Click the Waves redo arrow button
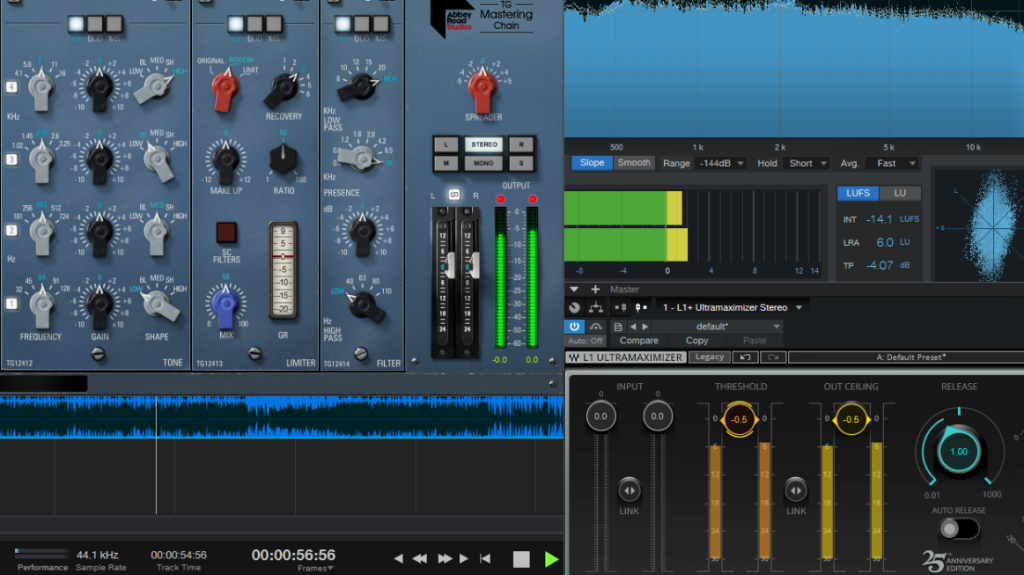The height and width of the screenshot is (575, 1024). click(773, 357)
